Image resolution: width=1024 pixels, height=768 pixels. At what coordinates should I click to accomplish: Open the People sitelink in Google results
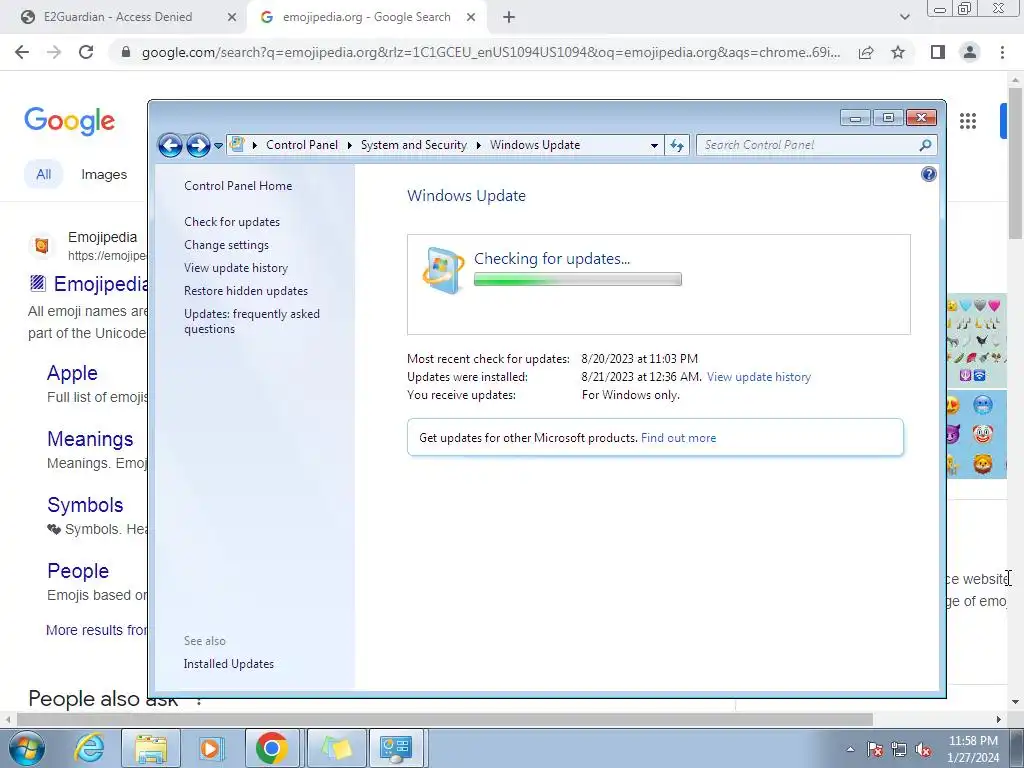[78, 571]
